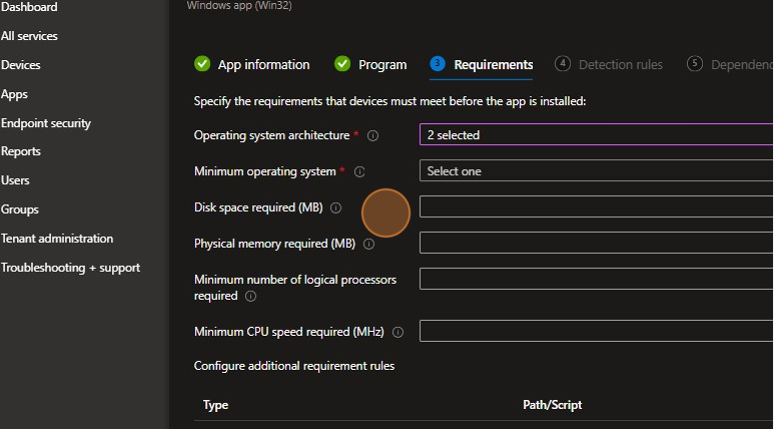Click the green checkmark for App information
Screen dimensions: 774x429
tap(203, 64)
